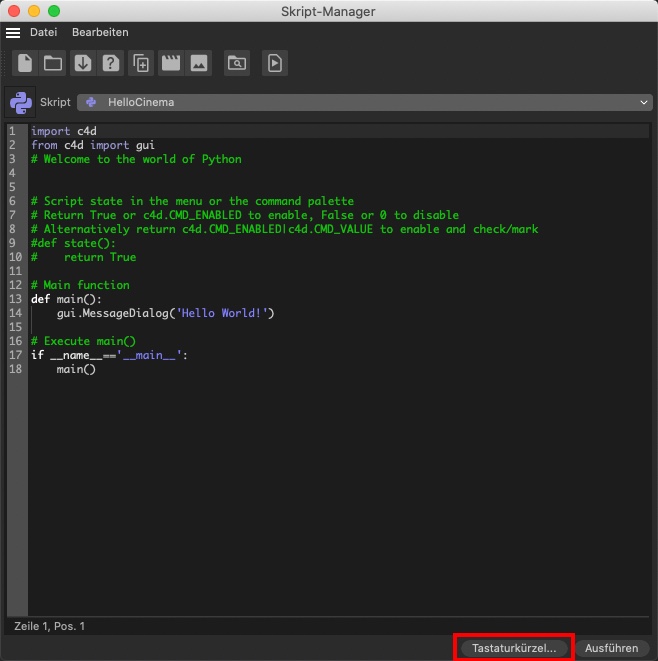The width and height of the screenshot is (658, 661).
Task: Open help with the question mark icon
Action: coord(111,63)
